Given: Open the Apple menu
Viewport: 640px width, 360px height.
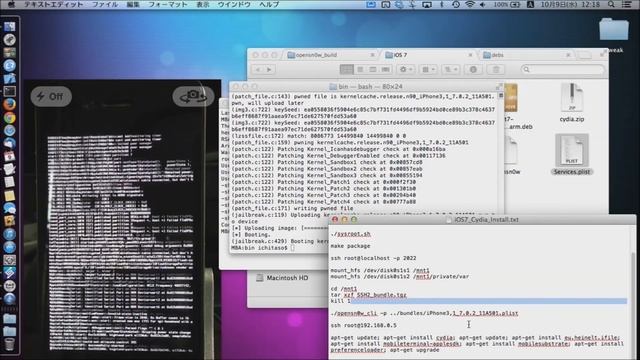Looking at the screenshot, I should tap(11, 4).
